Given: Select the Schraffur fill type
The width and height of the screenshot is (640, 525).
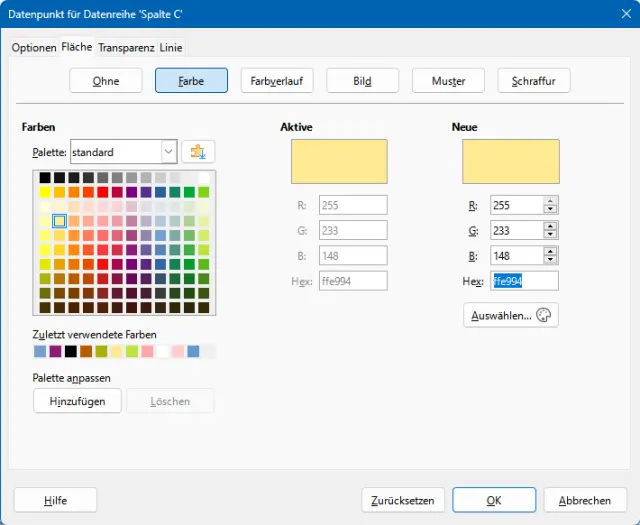Looking at the screenshot, I should [534, 81].
